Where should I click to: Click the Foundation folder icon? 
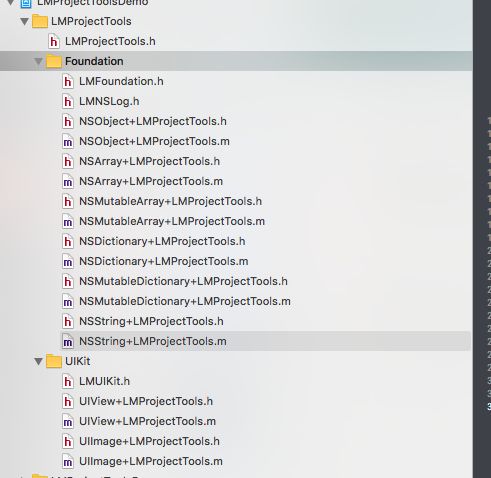pos(54,61)
